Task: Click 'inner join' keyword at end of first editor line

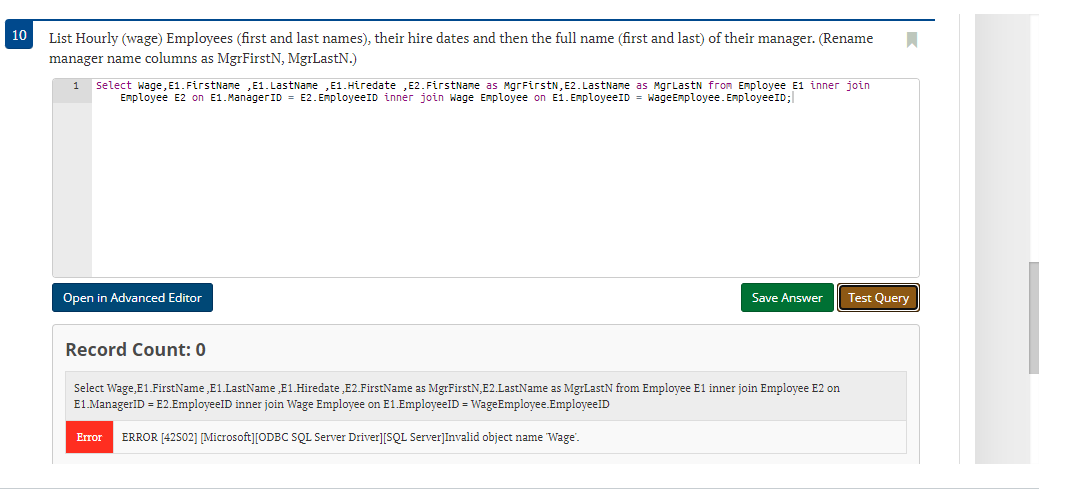Action: click(839, 86)
